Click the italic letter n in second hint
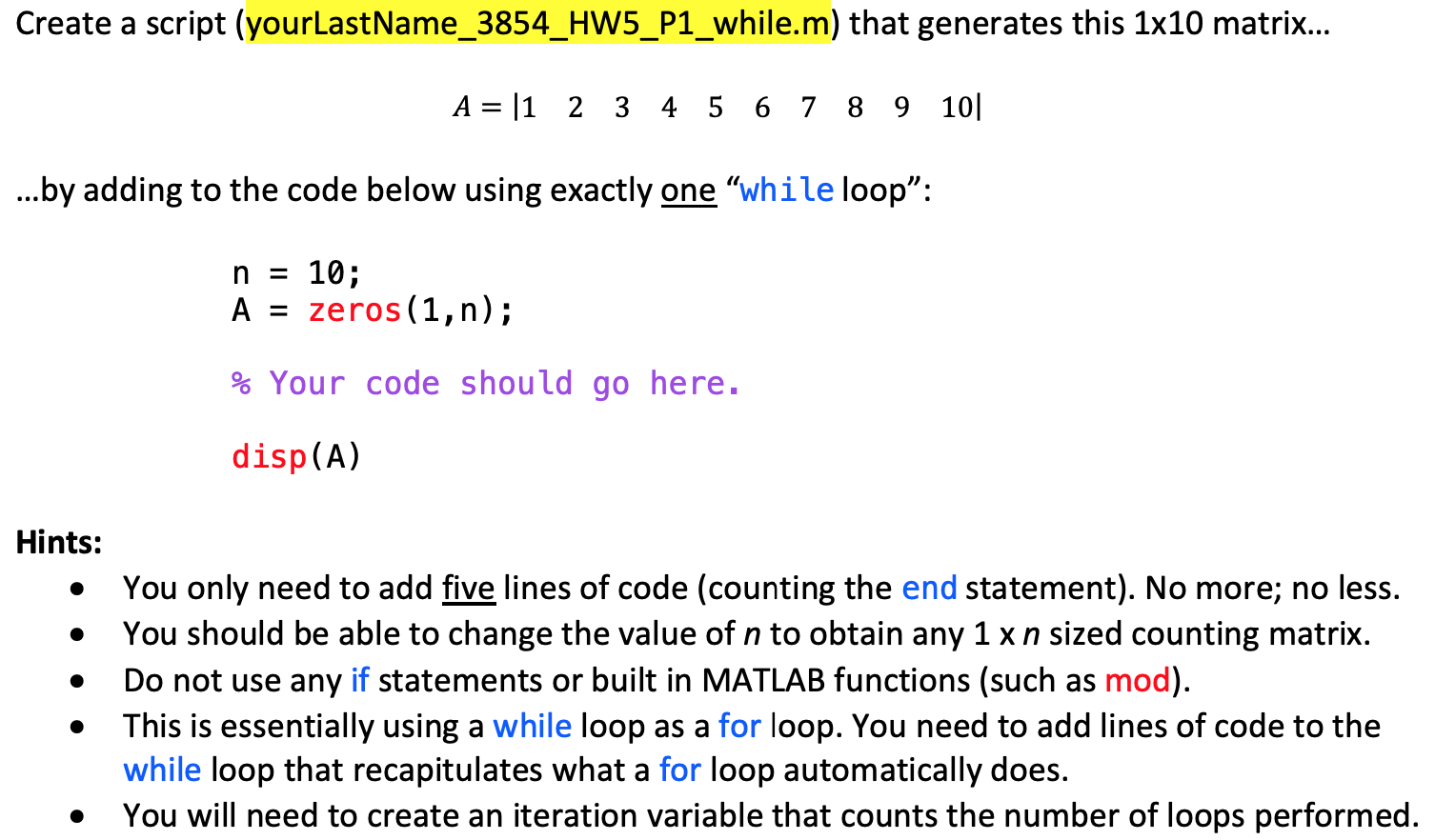Viewport: 1435px width, 840px height. [x=752, y=633]
